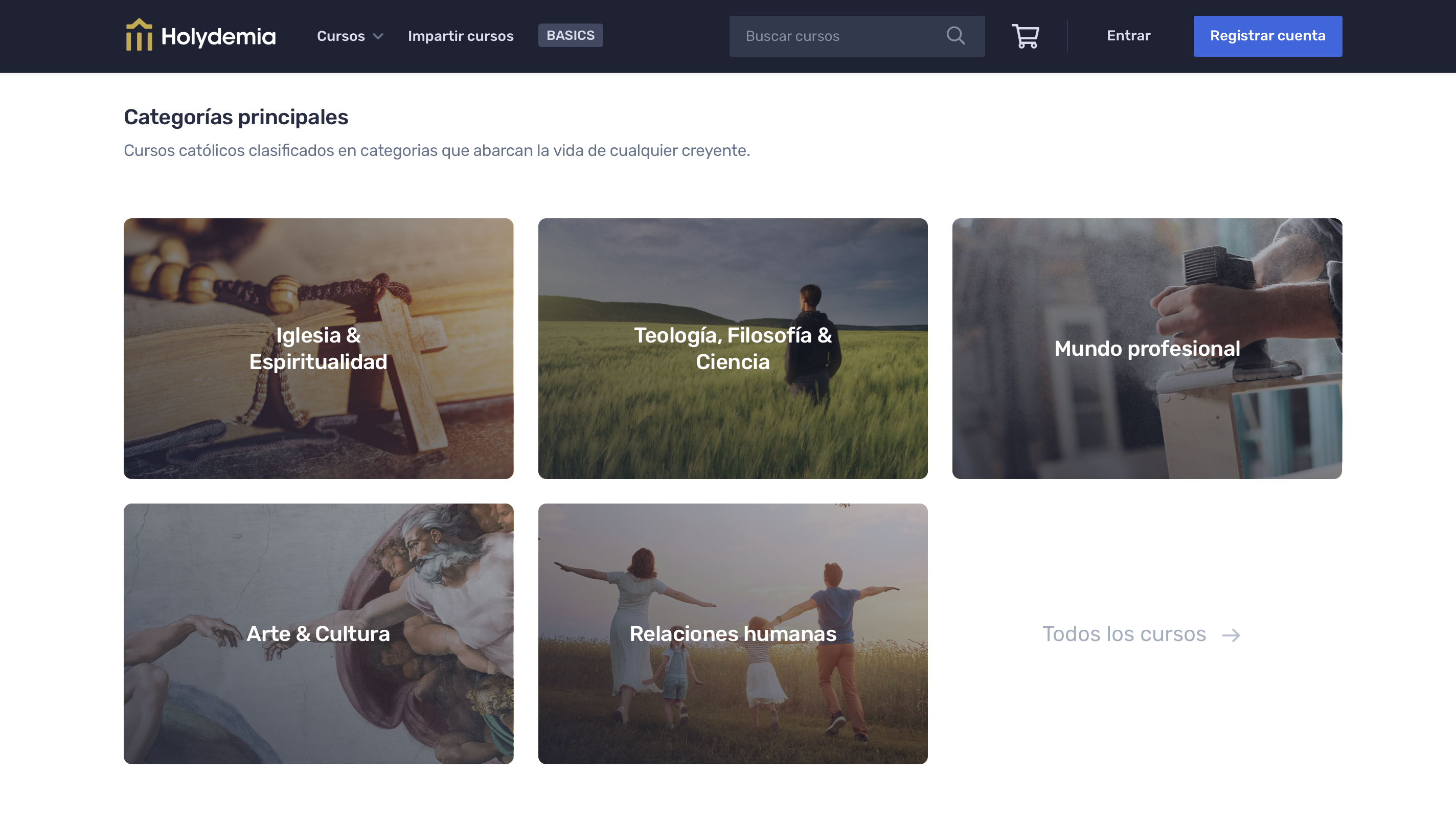The width and height of the screenshot is (1456, 821).
Task: Click the search magnifier icon
Action: point(955,36)
